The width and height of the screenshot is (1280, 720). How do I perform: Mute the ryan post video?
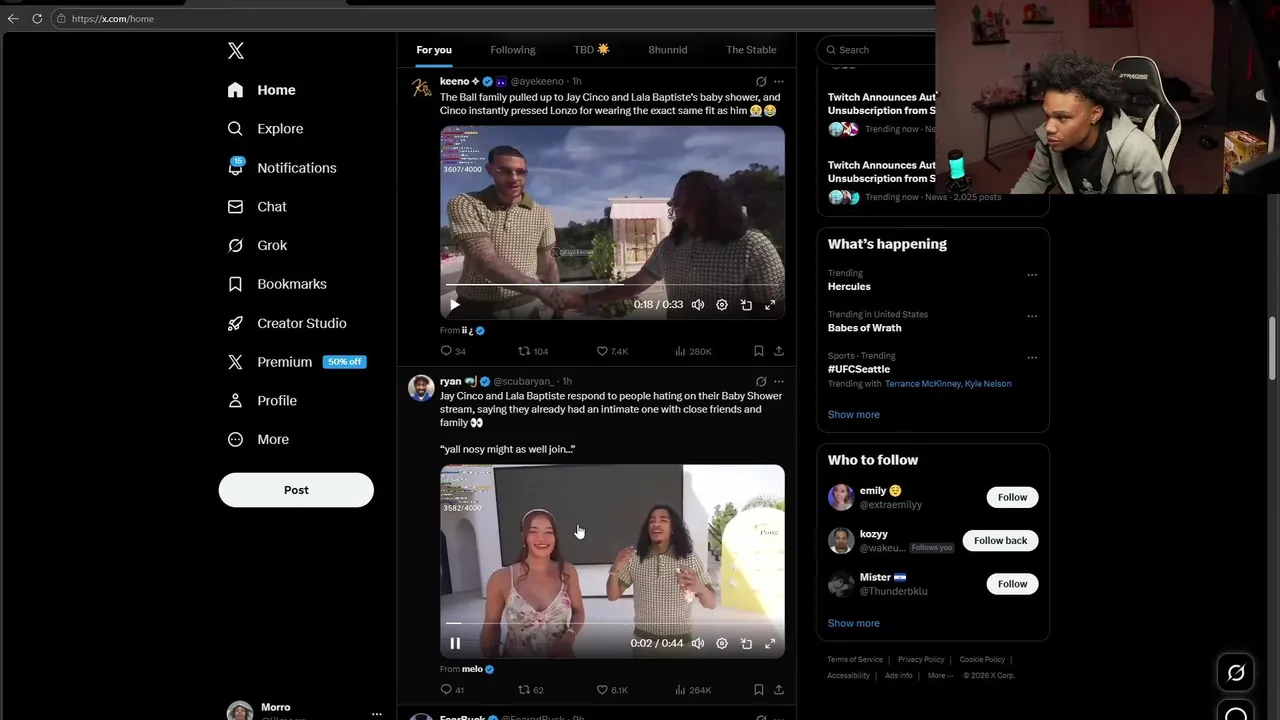[698, 644]
